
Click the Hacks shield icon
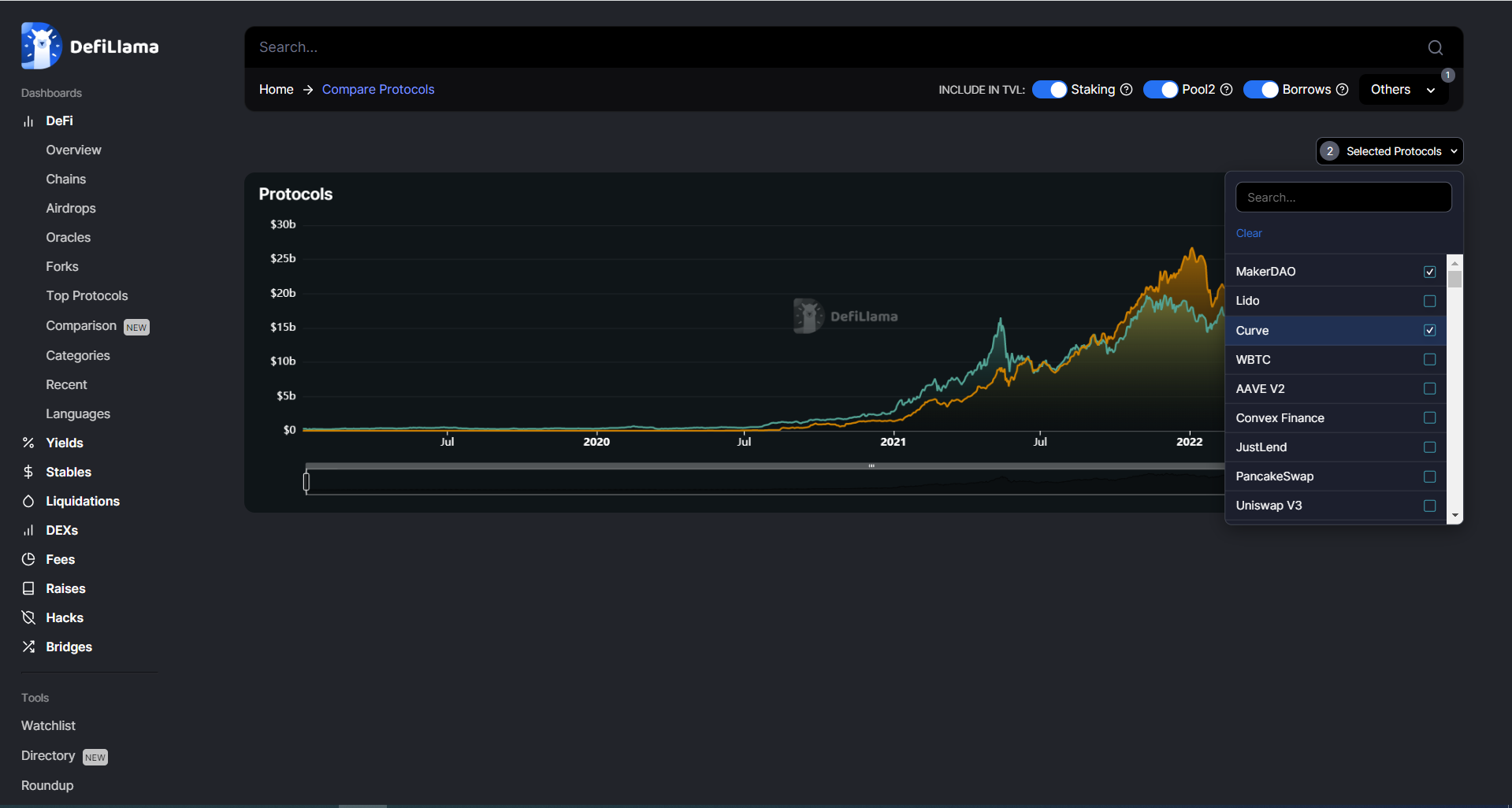(28, 618)
